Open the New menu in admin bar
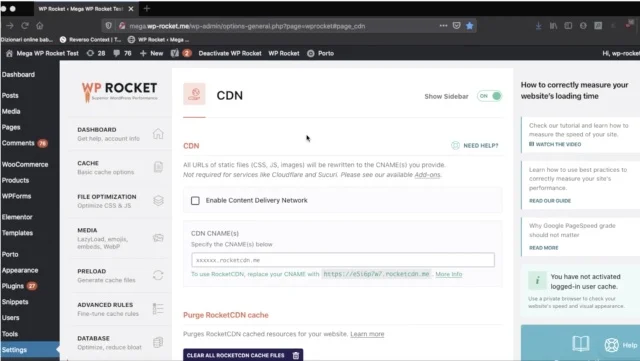640x361 pixels. (x=151, y=53)
